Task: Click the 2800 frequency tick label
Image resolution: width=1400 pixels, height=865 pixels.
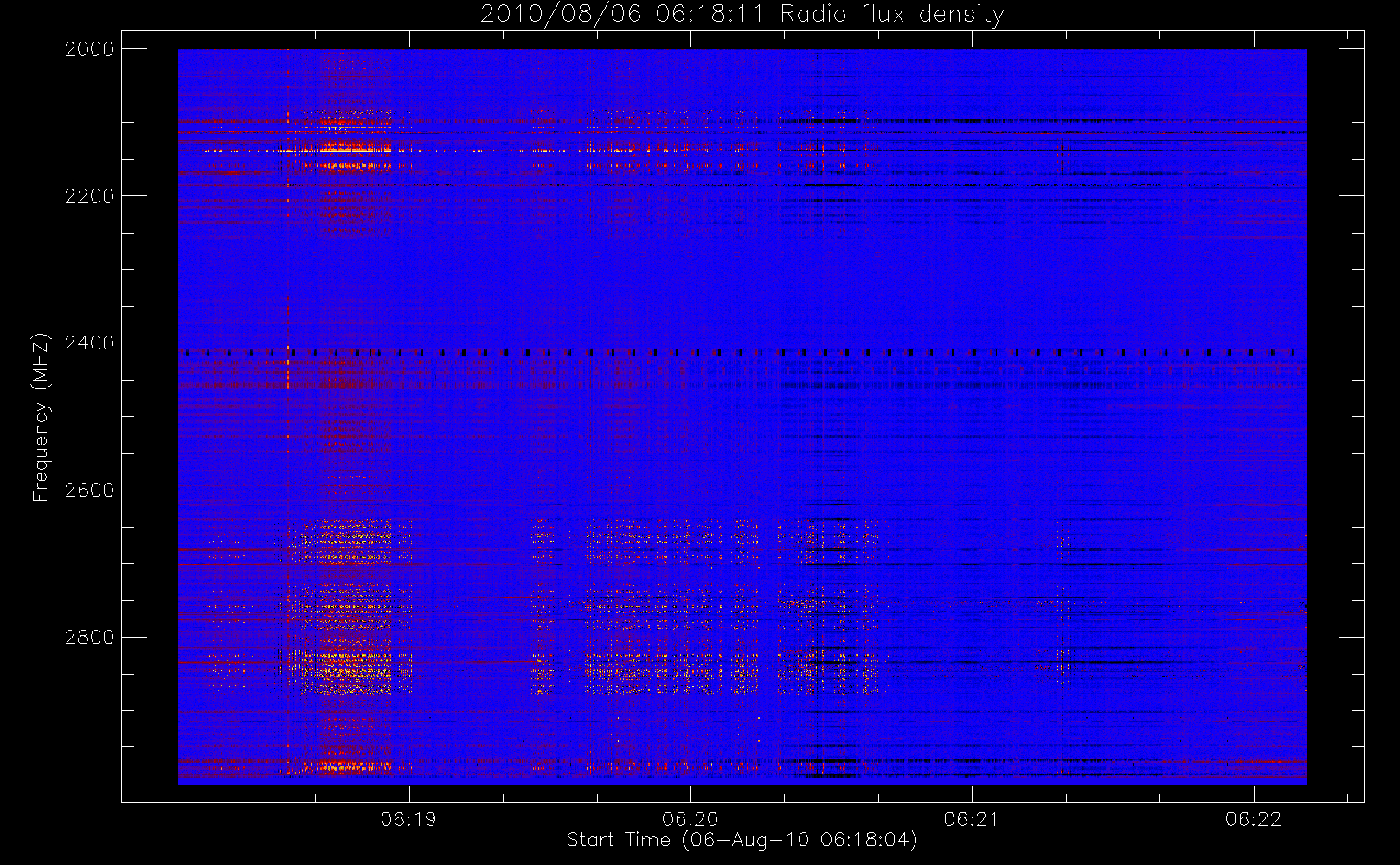Action: point(89,638)
